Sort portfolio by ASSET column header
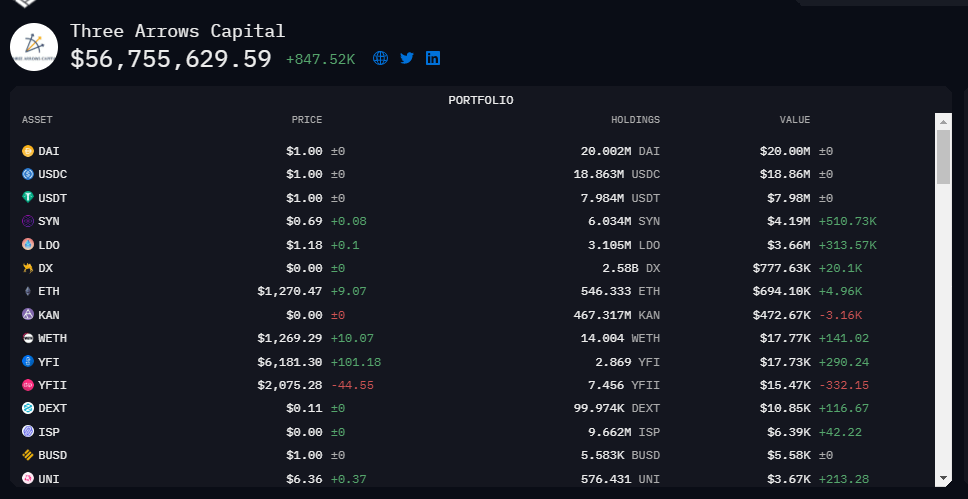The image size is (968, 499). (37, 120)
